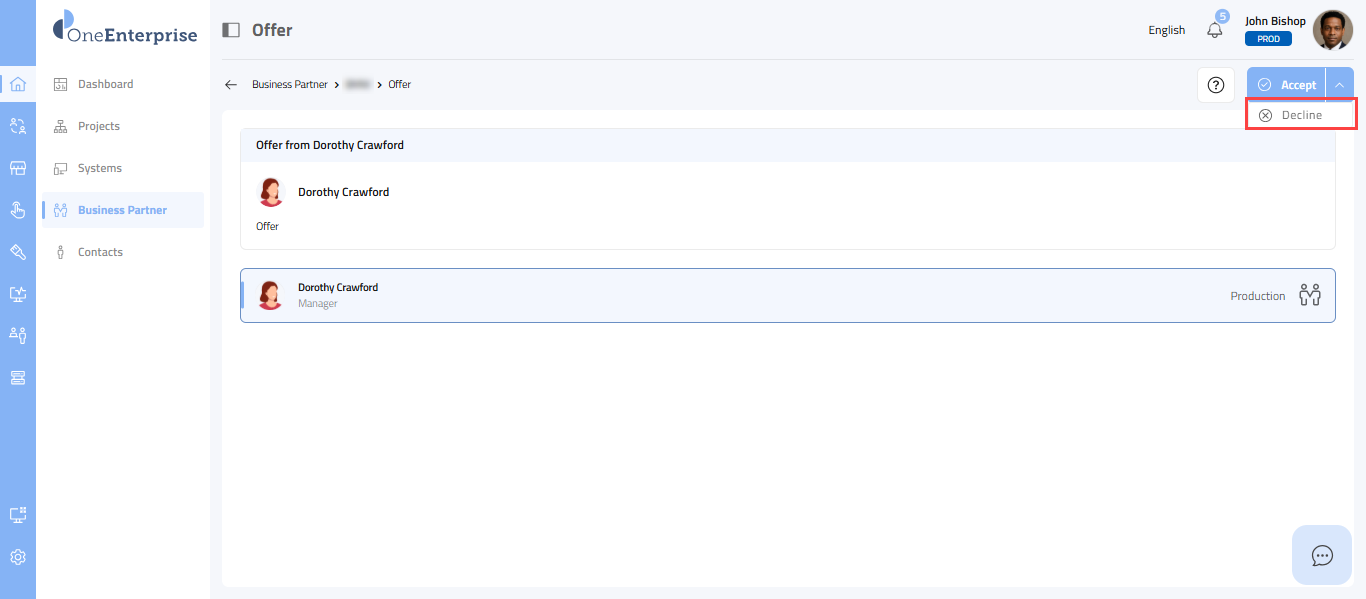Open Systems in the sidebar
The image size is (1366, 599).
coord(99,168)
